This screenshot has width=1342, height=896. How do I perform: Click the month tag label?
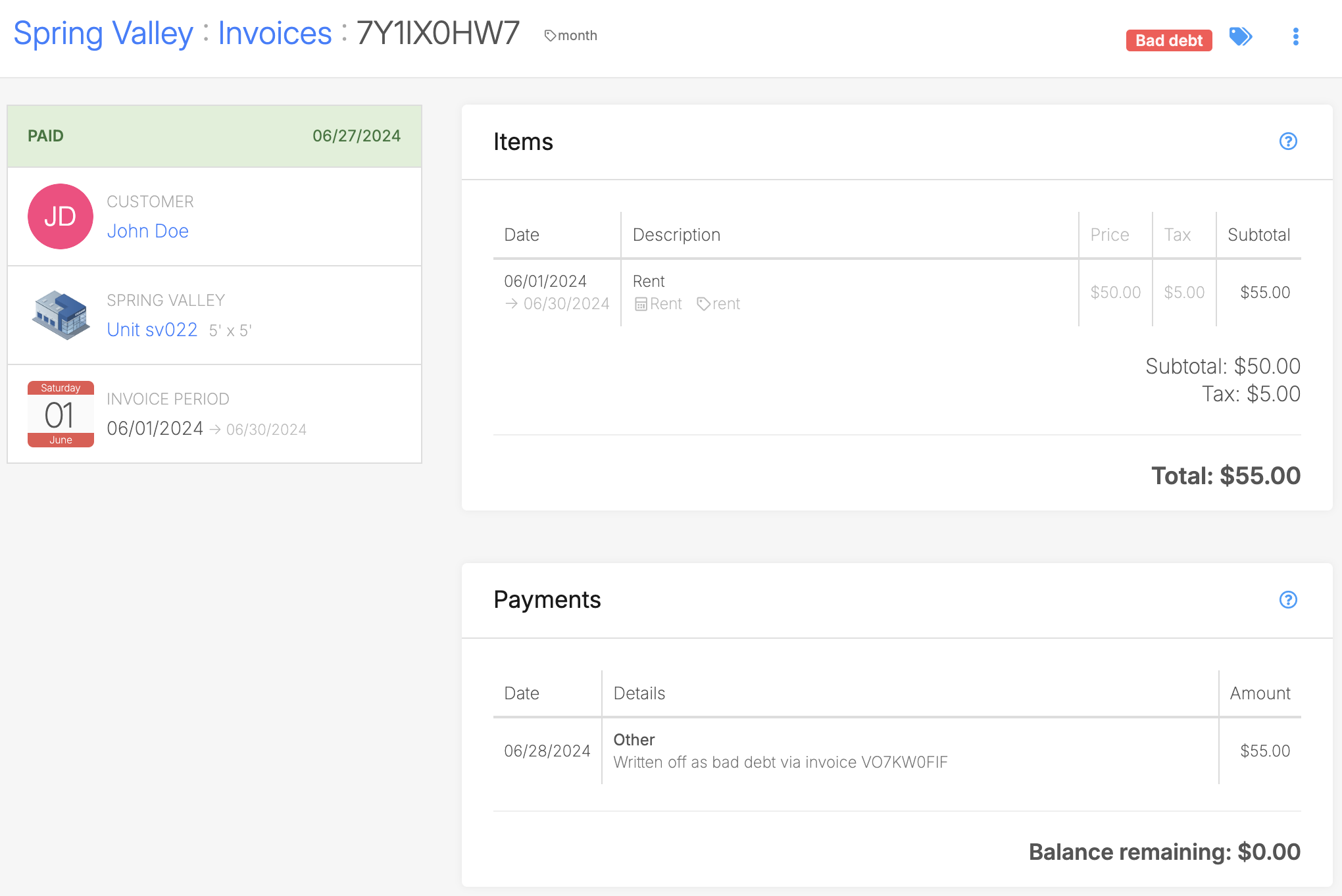[571, 36]
